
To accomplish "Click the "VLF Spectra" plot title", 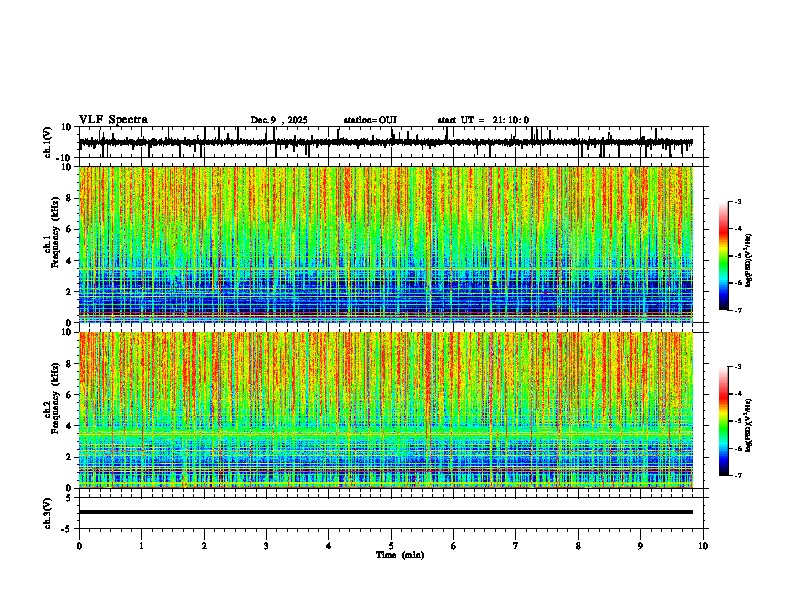I will pos(113,120).
